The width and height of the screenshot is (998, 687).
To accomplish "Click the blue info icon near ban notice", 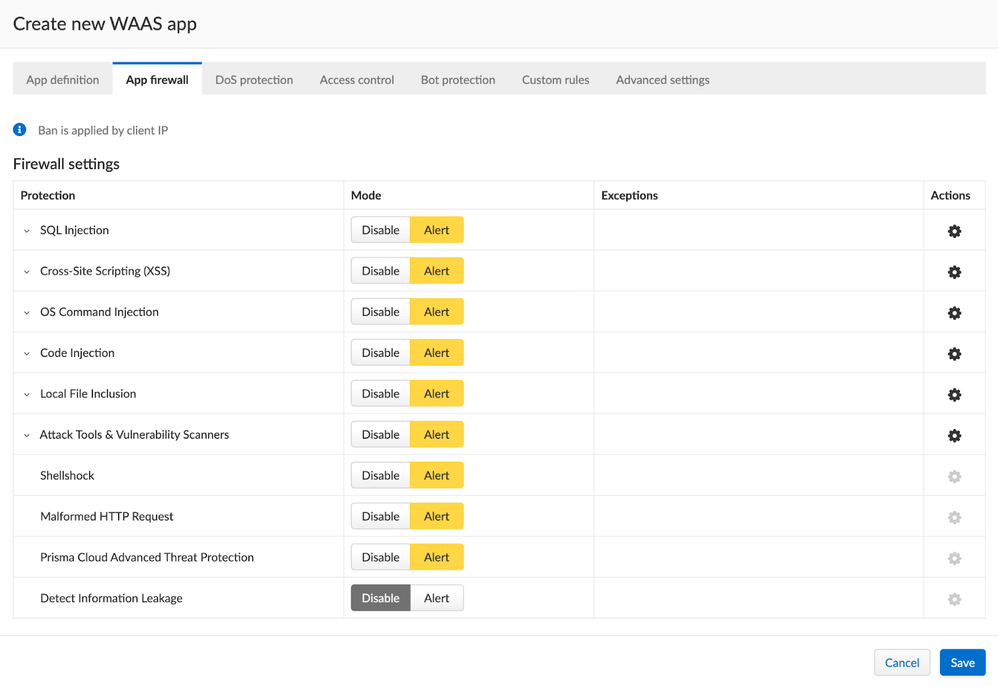I will point(20,130).
